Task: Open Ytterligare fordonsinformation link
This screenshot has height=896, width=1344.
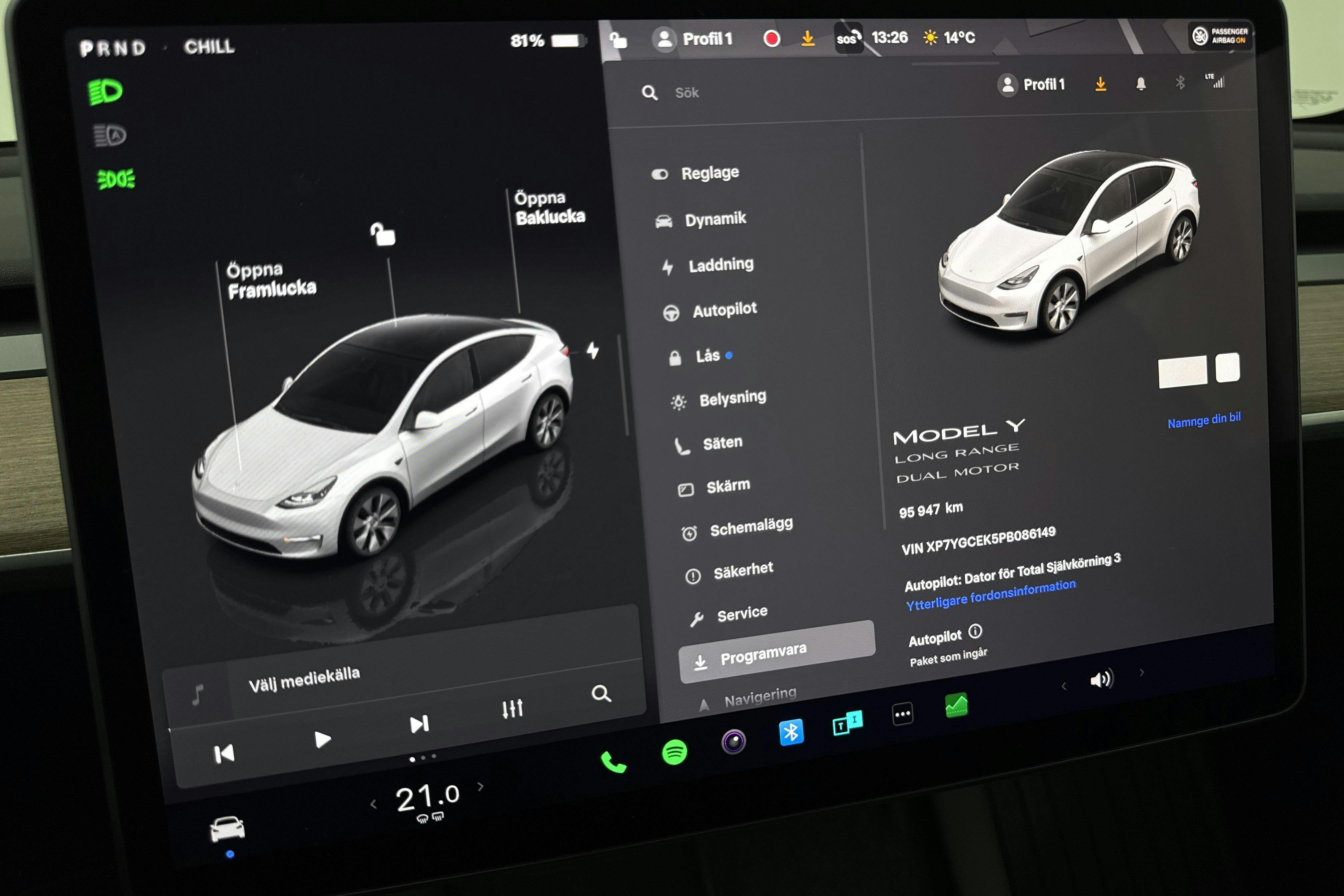Action: (991, 595)
